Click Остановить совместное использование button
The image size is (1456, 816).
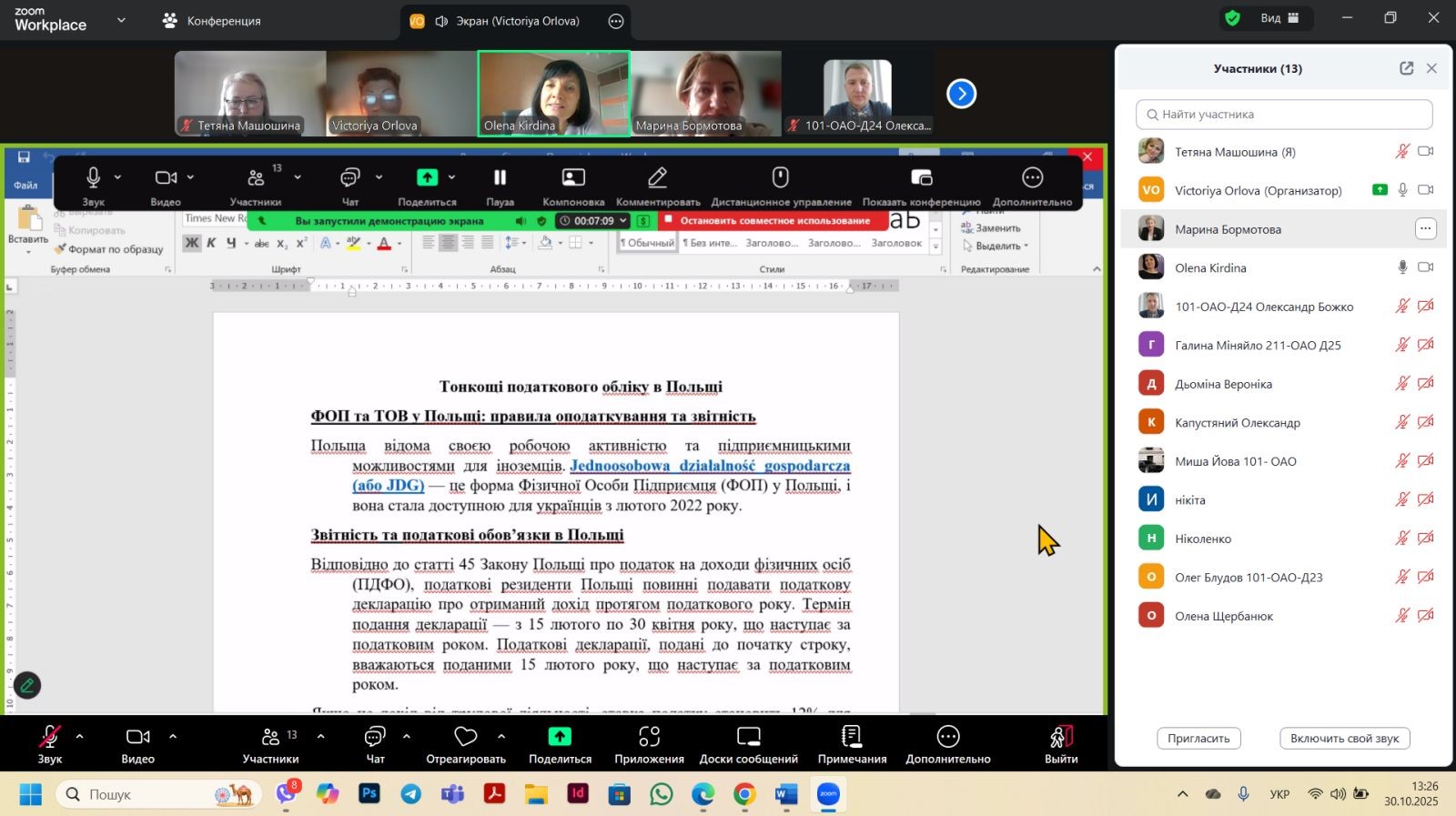tap(773, 221)
